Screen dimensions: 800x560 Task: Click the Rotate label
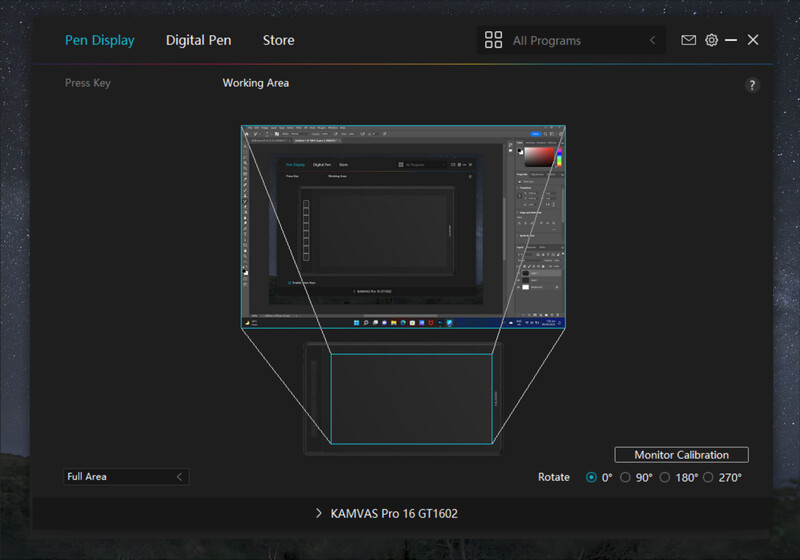tap(554, 477)
